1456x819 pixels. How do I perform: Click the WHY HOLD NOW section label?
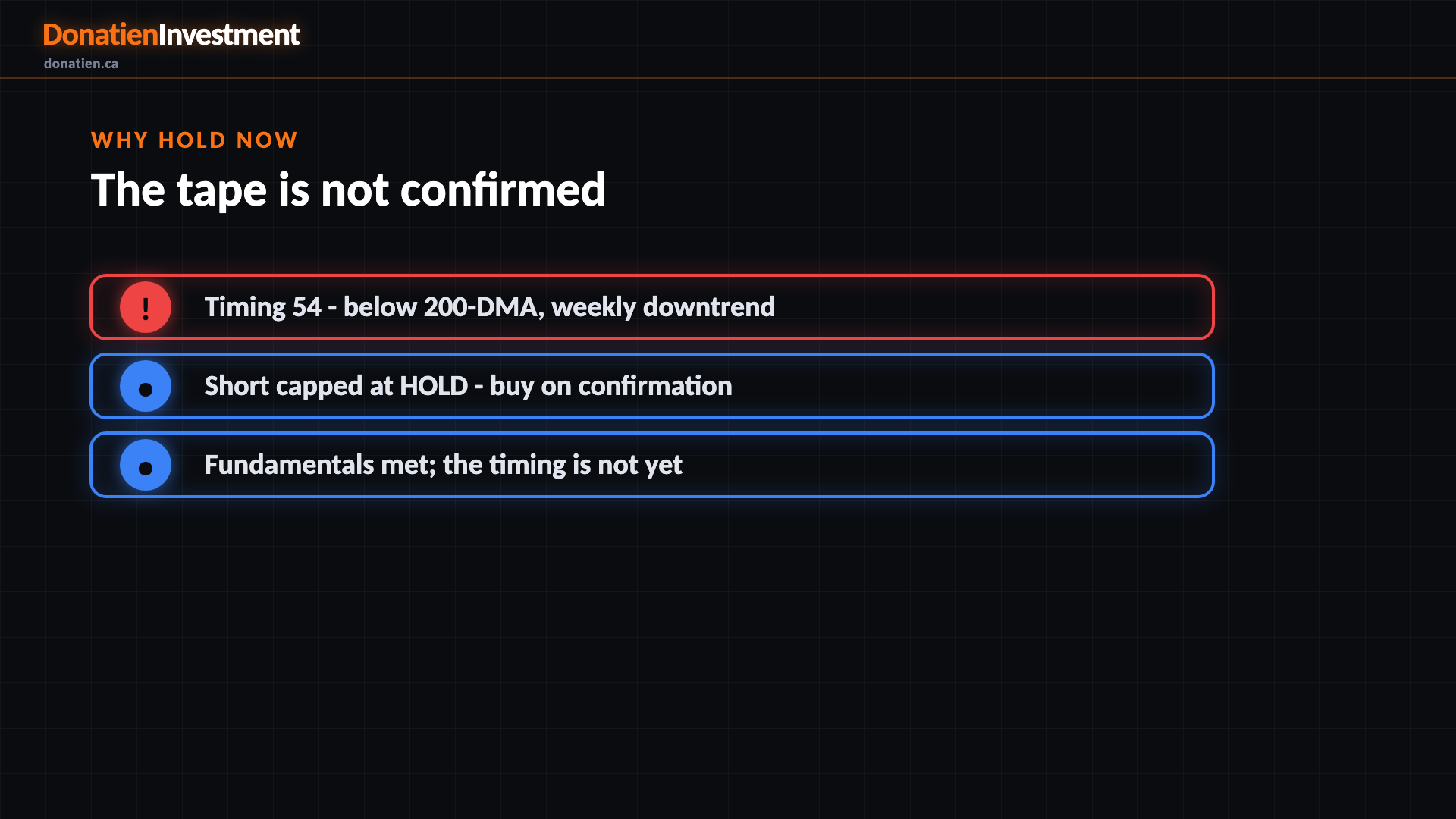pyautogui.click(x=194, y=140)
